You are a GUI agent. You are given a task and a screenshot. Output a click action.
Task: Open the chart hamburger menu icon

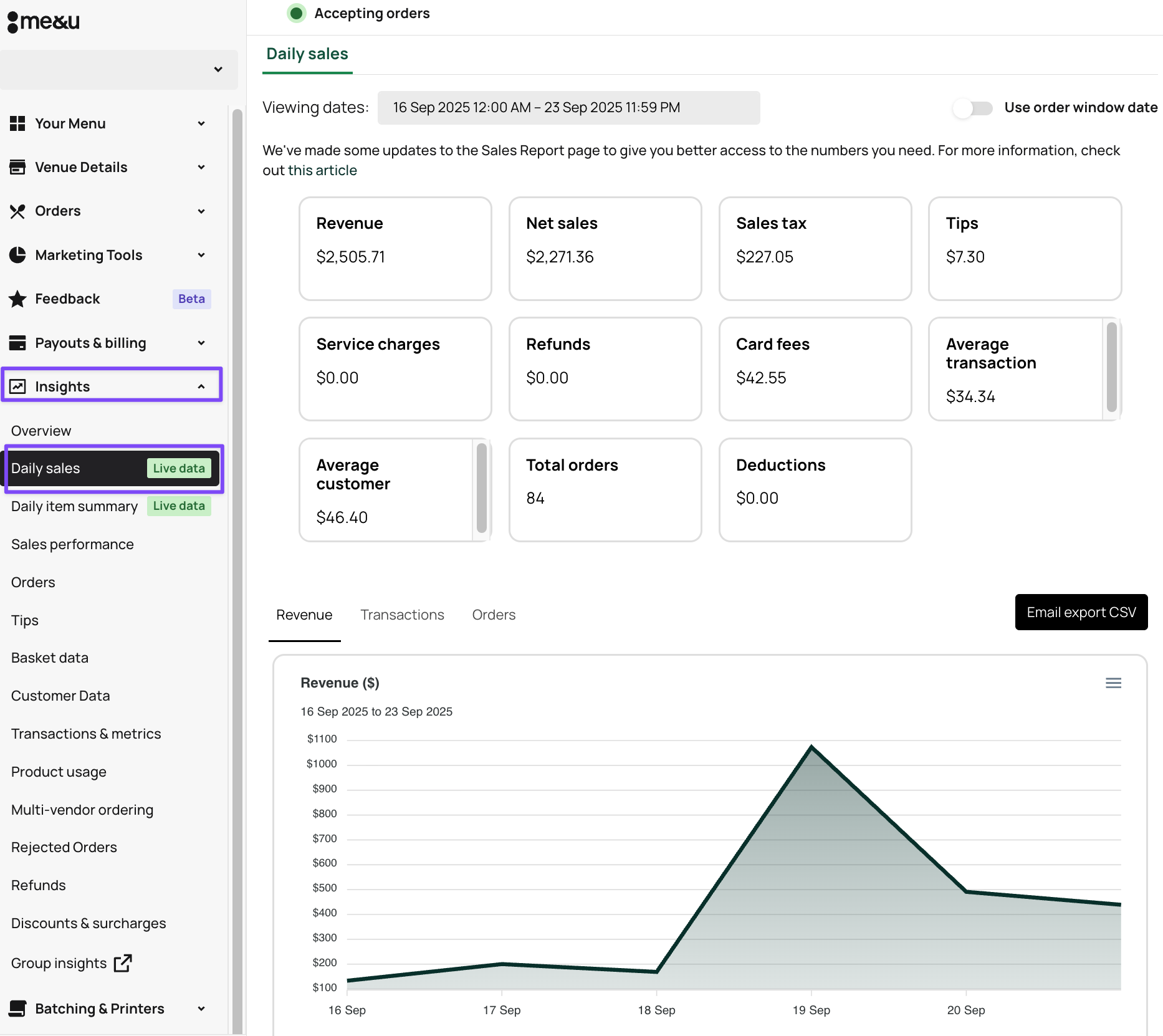1113,683
